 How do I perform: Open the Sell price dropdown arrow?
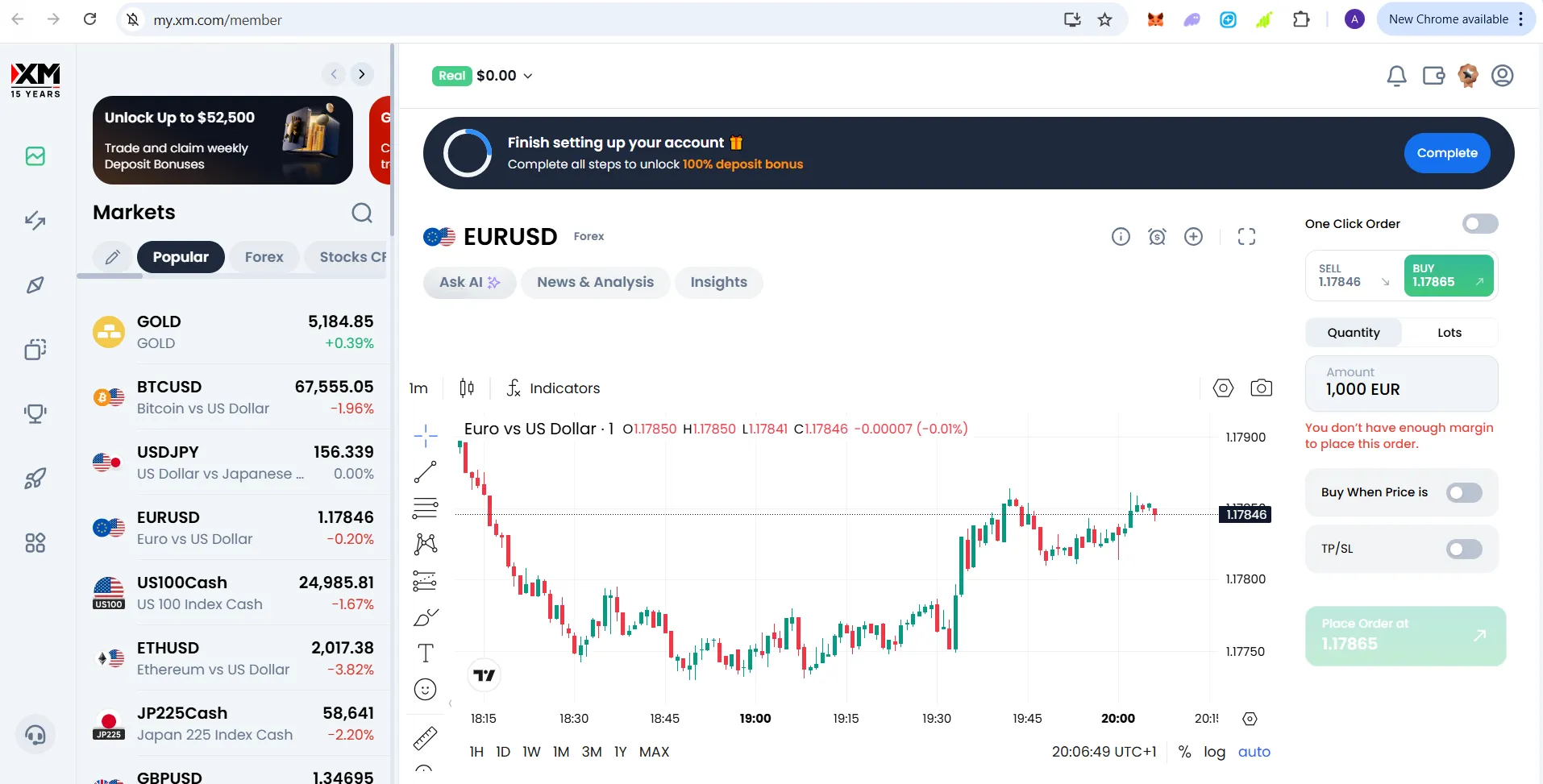pos(1385,282)
